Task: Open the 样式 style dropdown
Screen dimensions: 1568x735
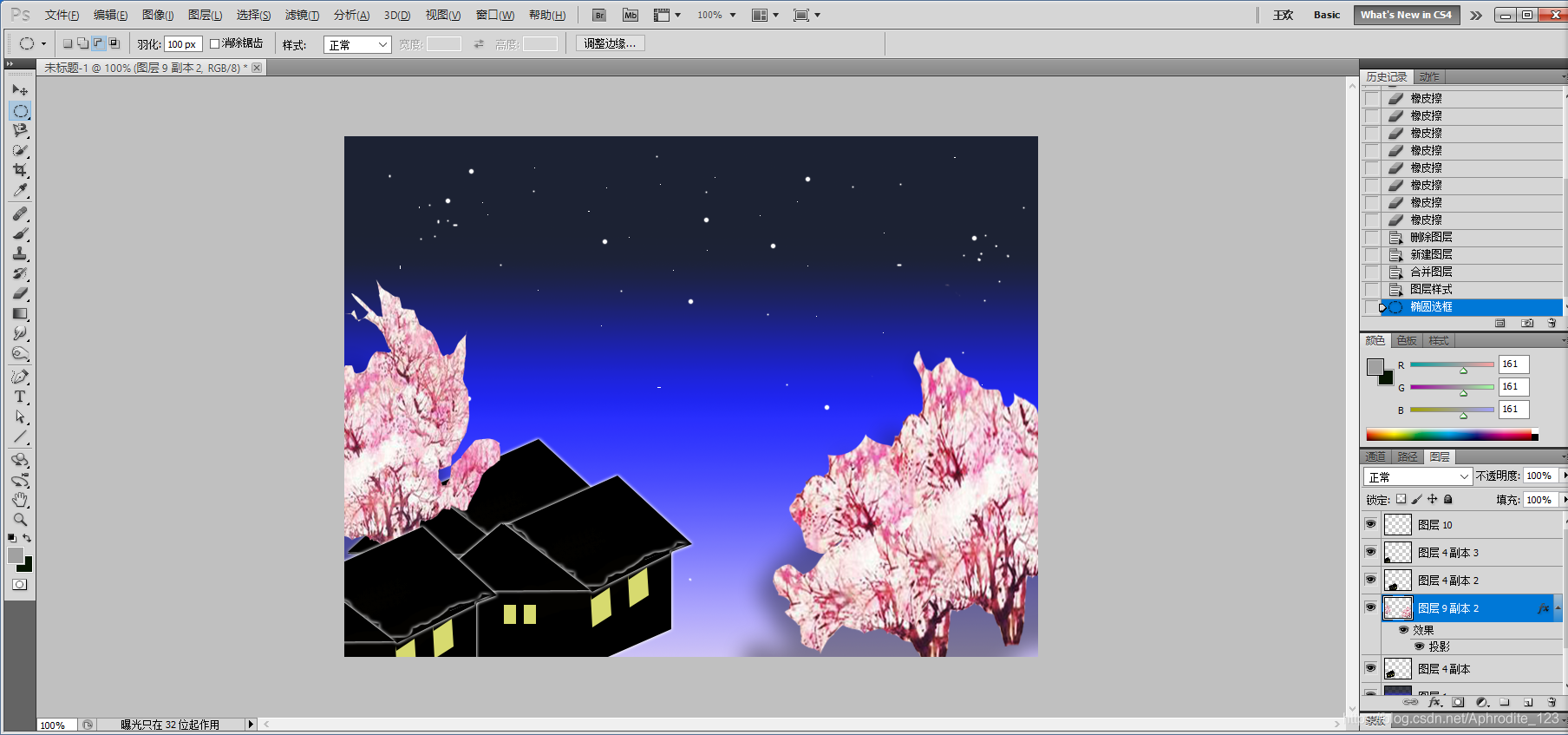Action: [357, 44]
